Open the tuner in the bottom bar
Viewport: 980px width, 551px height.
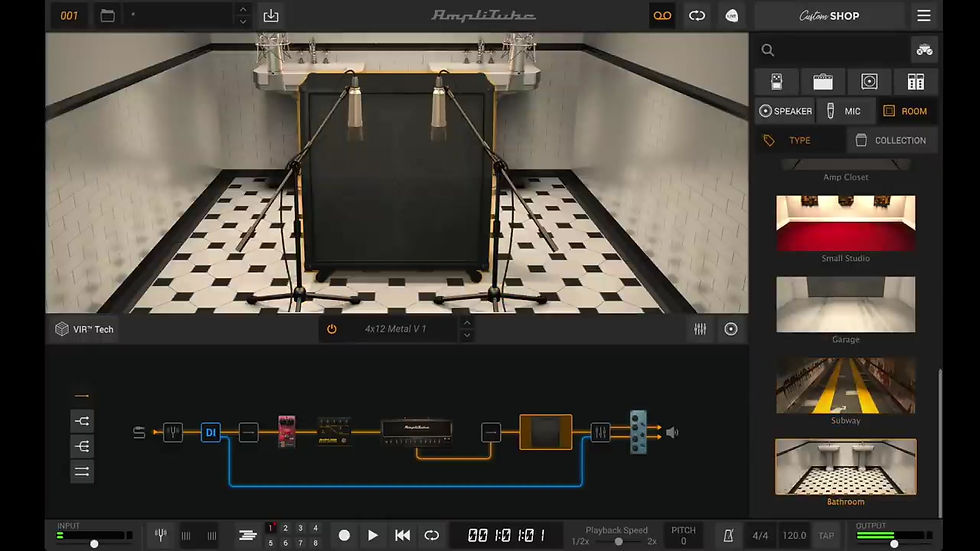coord(160,536)
